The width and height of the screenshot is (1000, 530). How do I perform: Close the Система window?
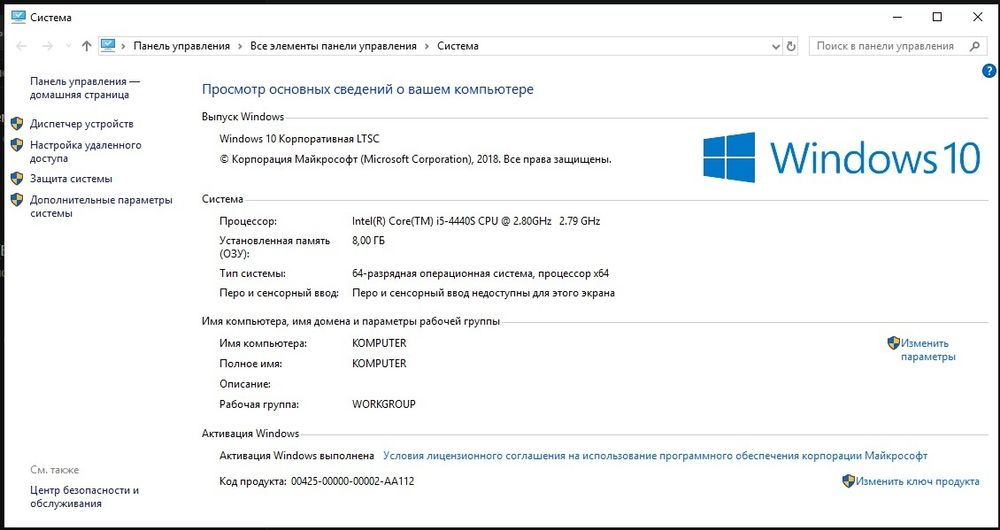978,17
